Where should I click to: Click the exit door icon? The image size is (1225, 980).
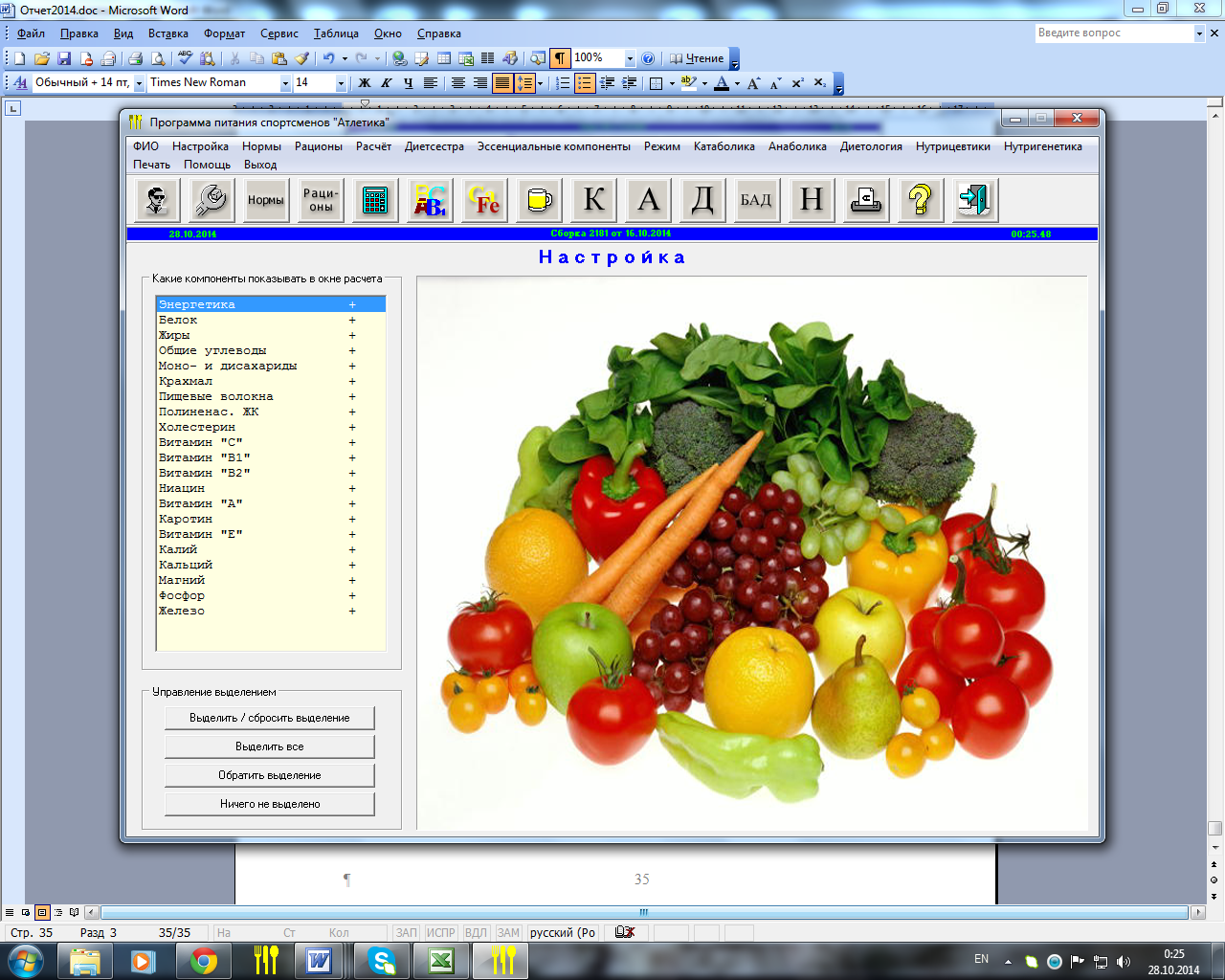[x=974, y=200]
